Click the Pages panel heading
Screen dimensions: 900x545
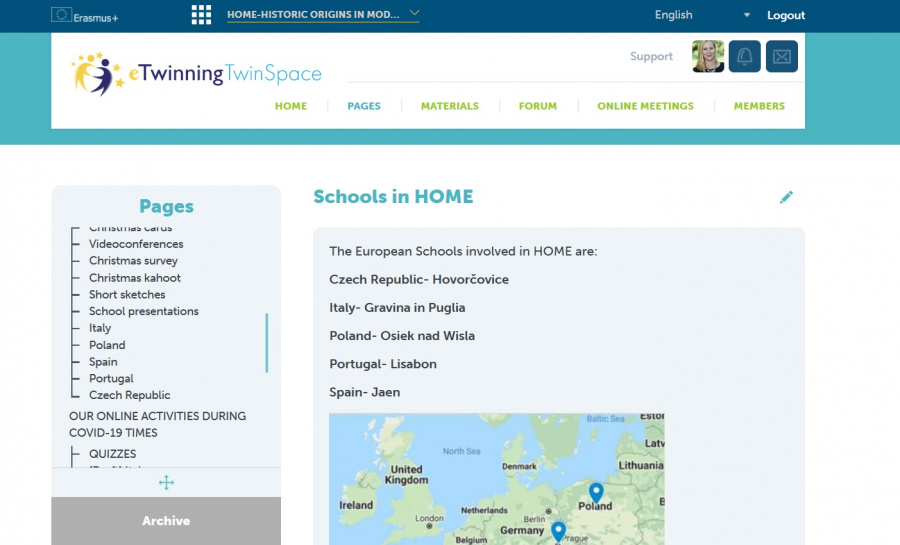[166, 206]
